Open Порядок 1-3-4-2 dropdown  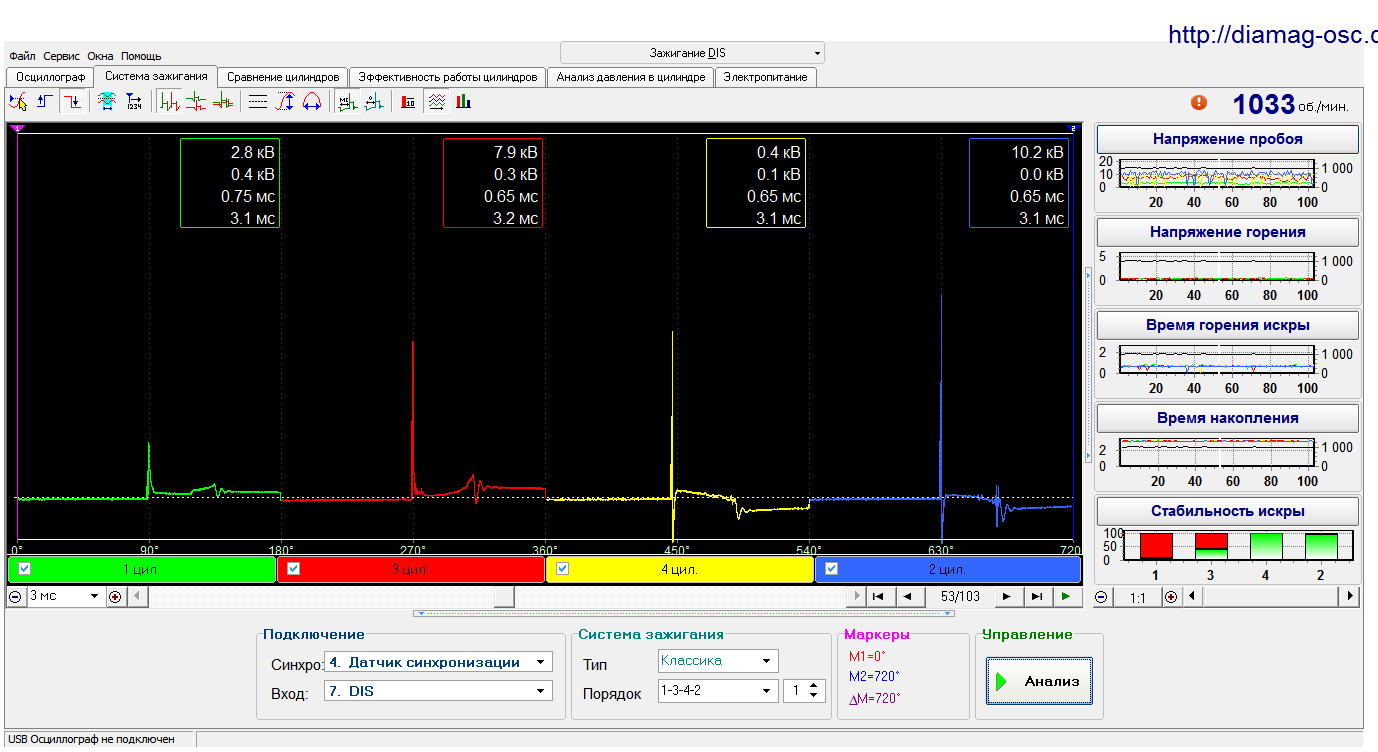(x=718, y=691)
